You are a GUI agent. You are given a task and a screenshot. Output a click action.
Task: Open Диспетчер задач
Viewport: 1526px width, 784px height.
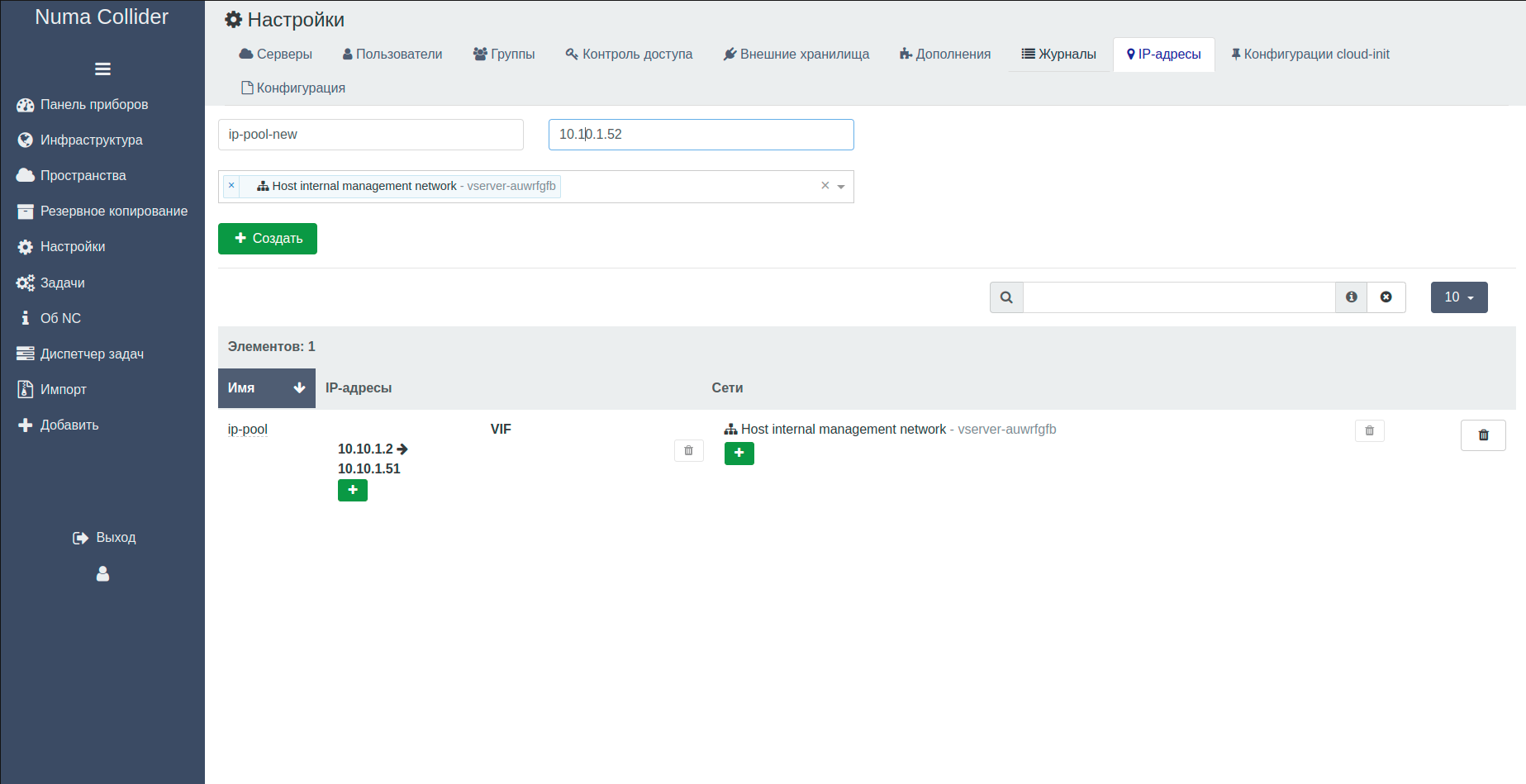[x=80, y=354]
